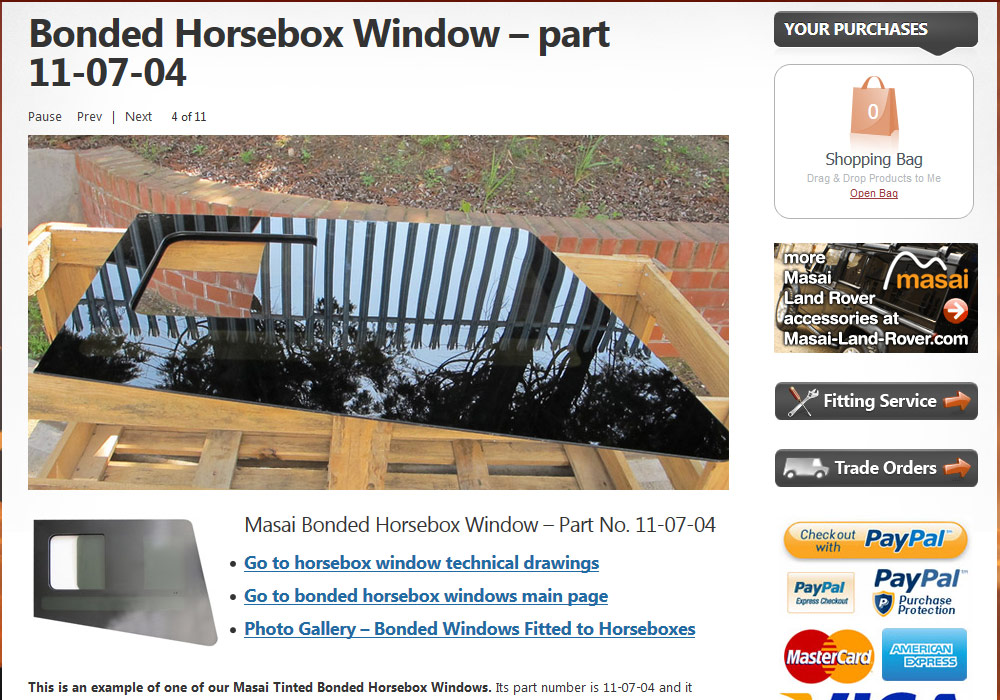Viewport: 1000px width, 700px height.
Task: Click the orange arrow on the Fitting Service button
Action: pyautogui.click(x=957, y=401)
